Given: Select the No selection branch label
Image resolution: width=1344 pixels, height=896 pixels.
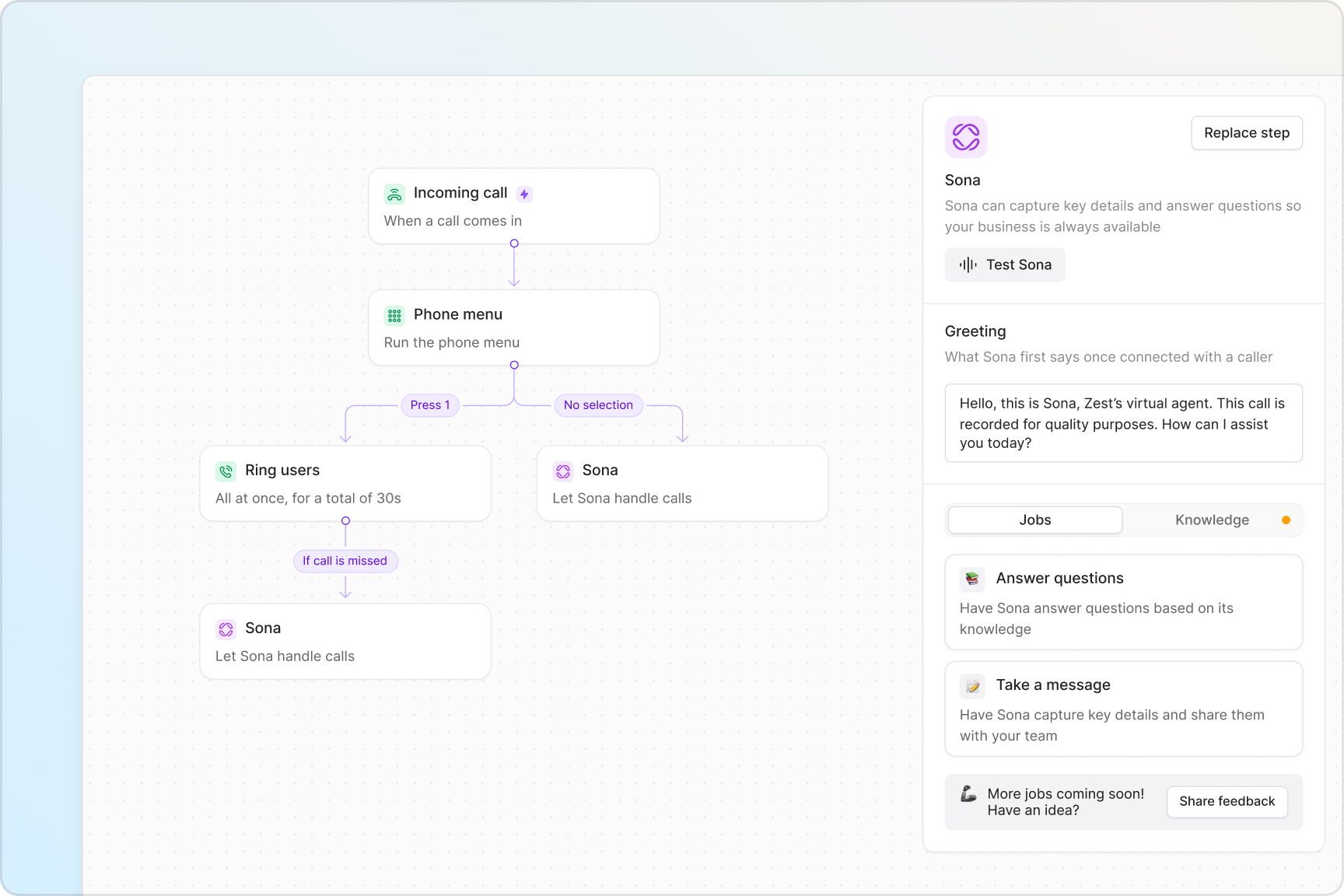Looking at the screenshot, I should (598, 405).
